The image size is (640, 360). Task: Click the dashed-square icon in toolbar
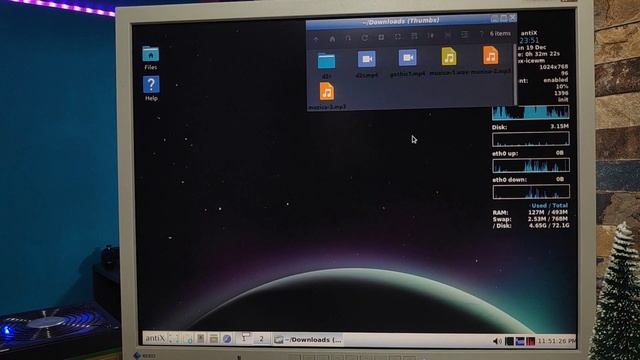(398, 37)
